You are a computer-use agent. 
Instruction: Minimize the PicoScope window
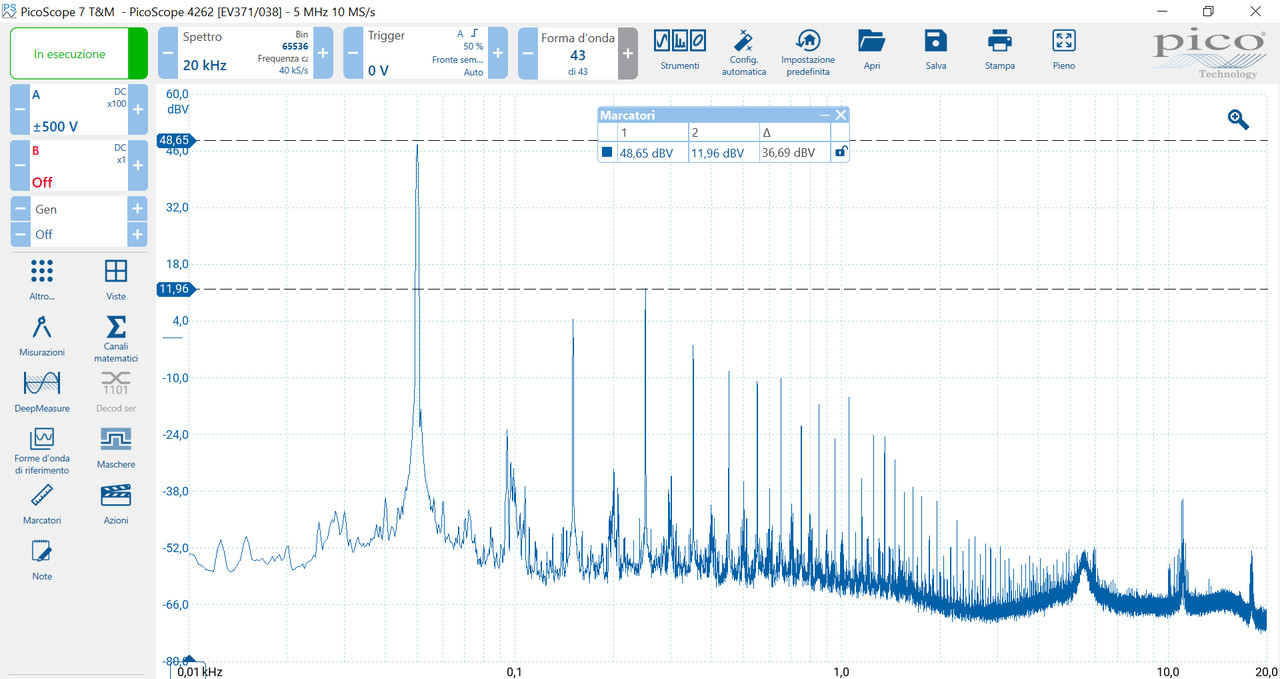pos(1163,11)
